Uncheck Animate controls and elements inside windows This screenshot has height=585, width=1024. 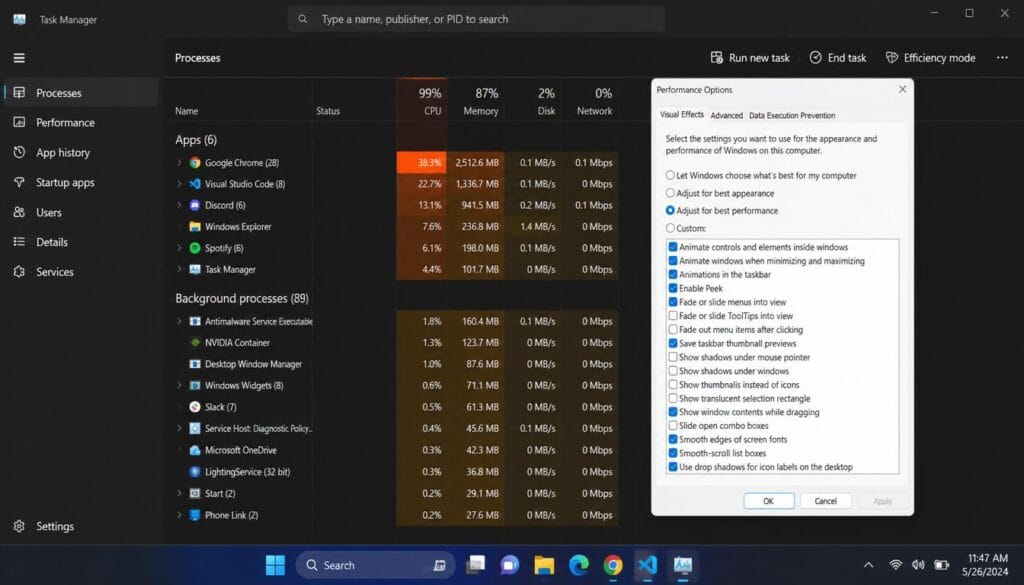673,247
